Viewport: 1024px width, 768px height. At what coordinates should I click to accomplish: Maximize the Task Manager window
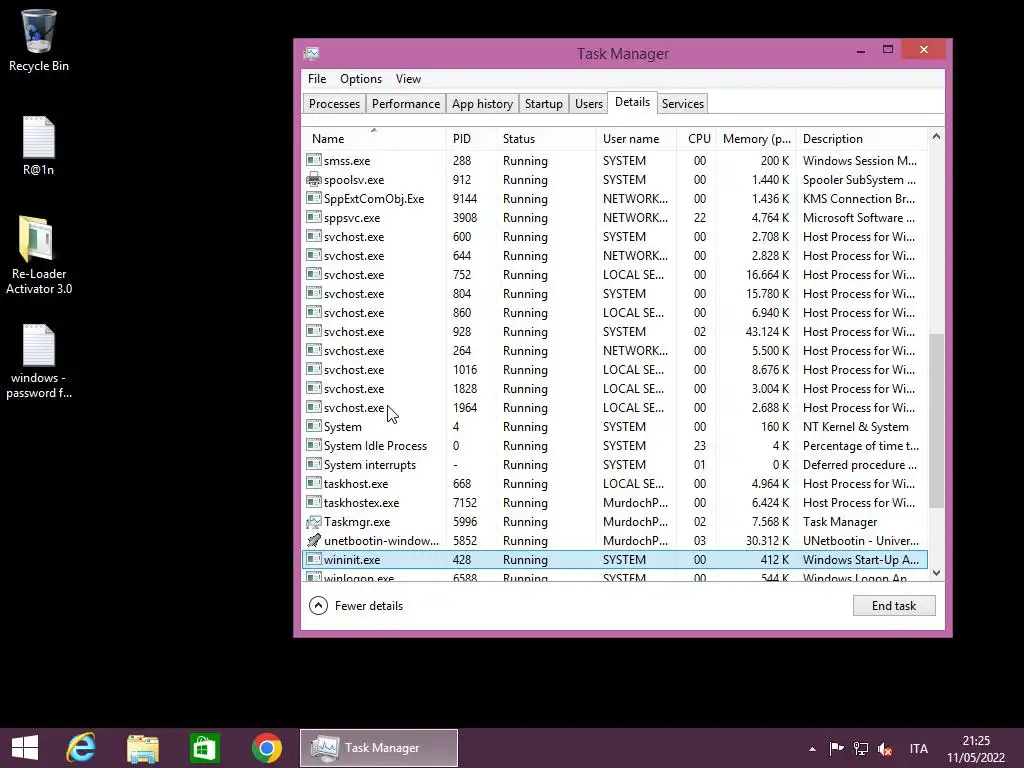pyautogui.click(x=888, y=50)
